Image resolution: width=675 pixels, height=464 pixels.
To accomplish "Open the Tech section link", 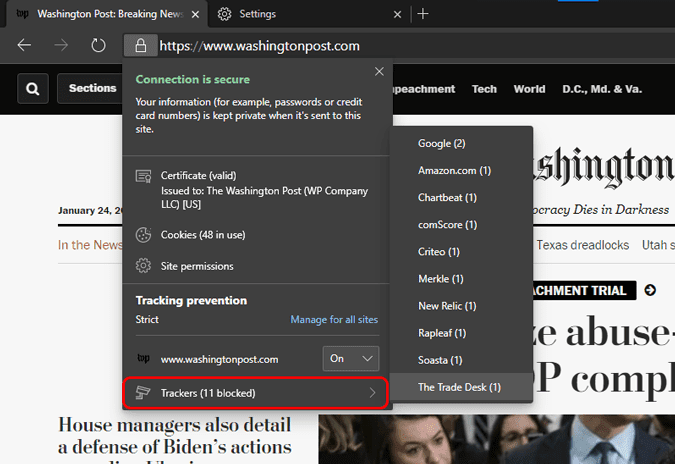I will 484,89.
